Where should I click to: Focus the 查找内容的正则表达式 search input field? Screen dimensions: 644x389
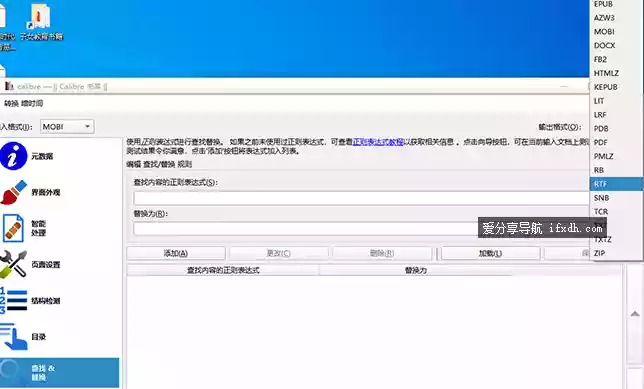(x=361, y=198)
